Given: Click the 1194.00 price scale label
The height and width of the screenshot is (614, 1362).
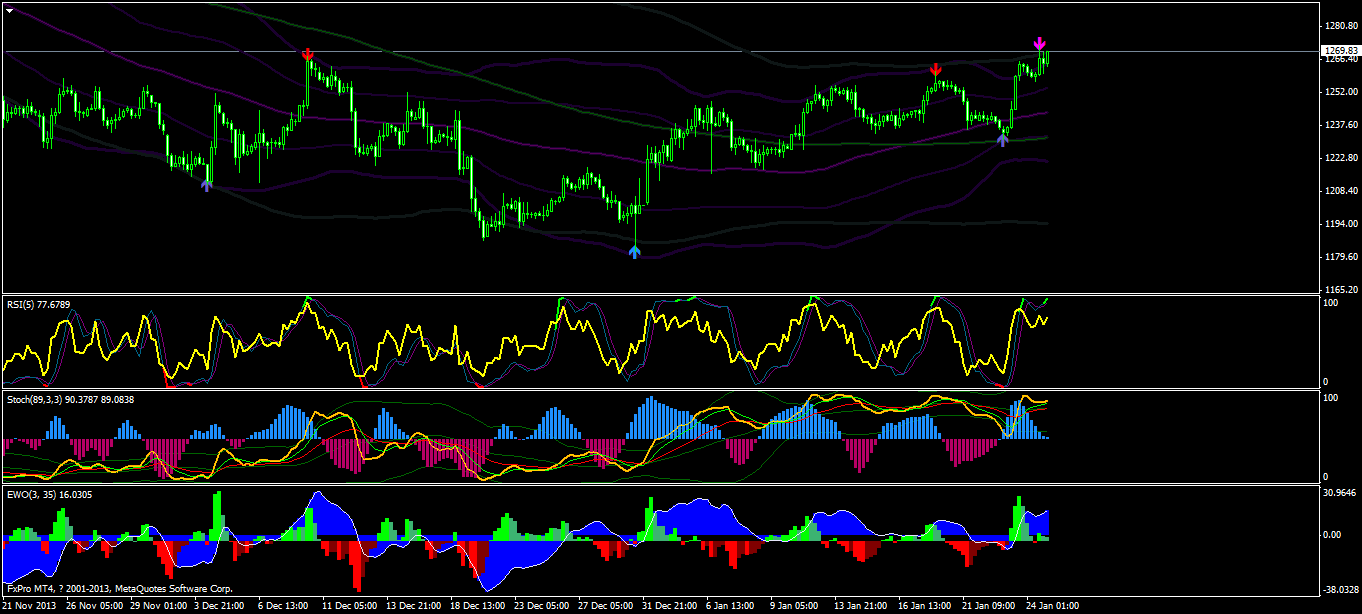Looking at the screenshot, I should tap(1340, 224).
